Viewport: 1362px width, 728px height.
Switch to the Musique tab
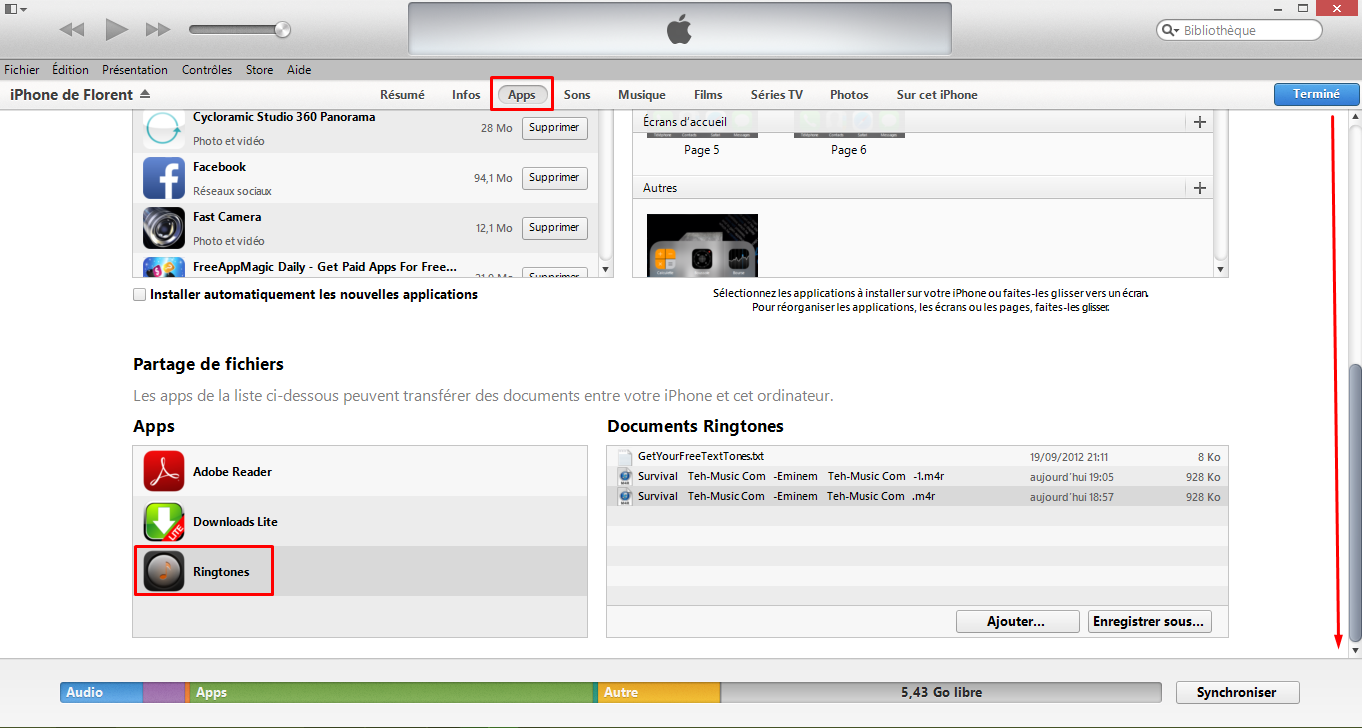[x=642, y=95]
